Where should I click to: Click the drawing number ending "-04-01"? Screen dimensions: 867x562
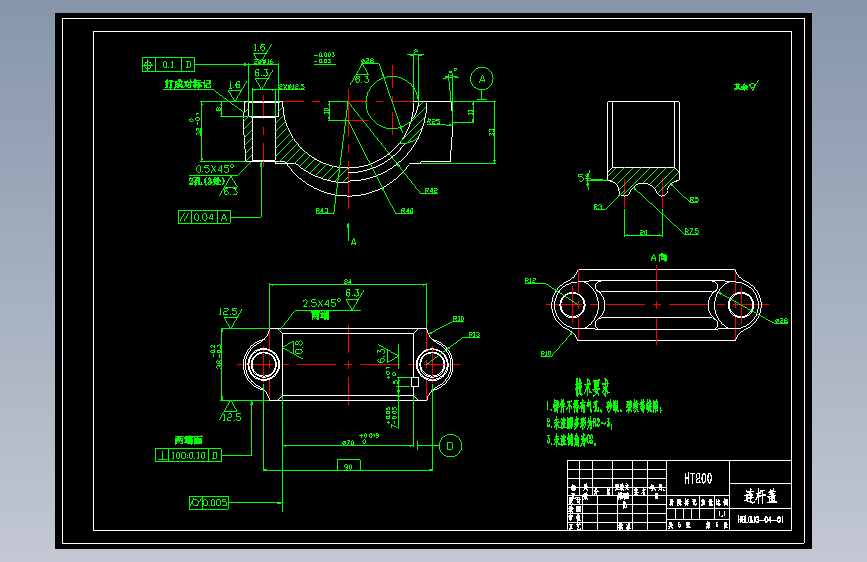(x=760, y=519)
